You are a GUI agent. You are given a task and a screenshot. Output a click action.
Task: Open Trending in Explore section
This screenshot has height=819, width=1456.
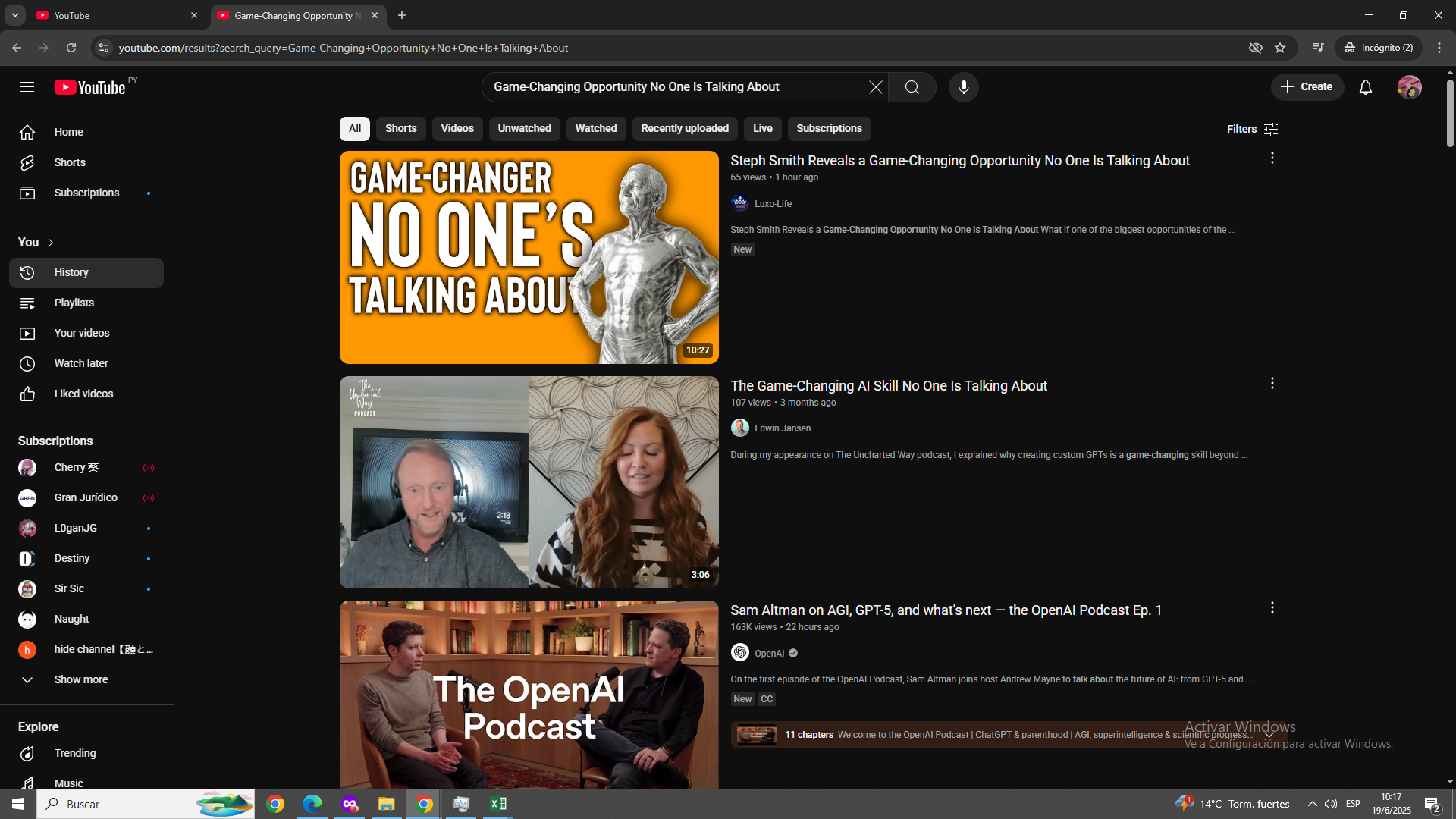[86, 754]
